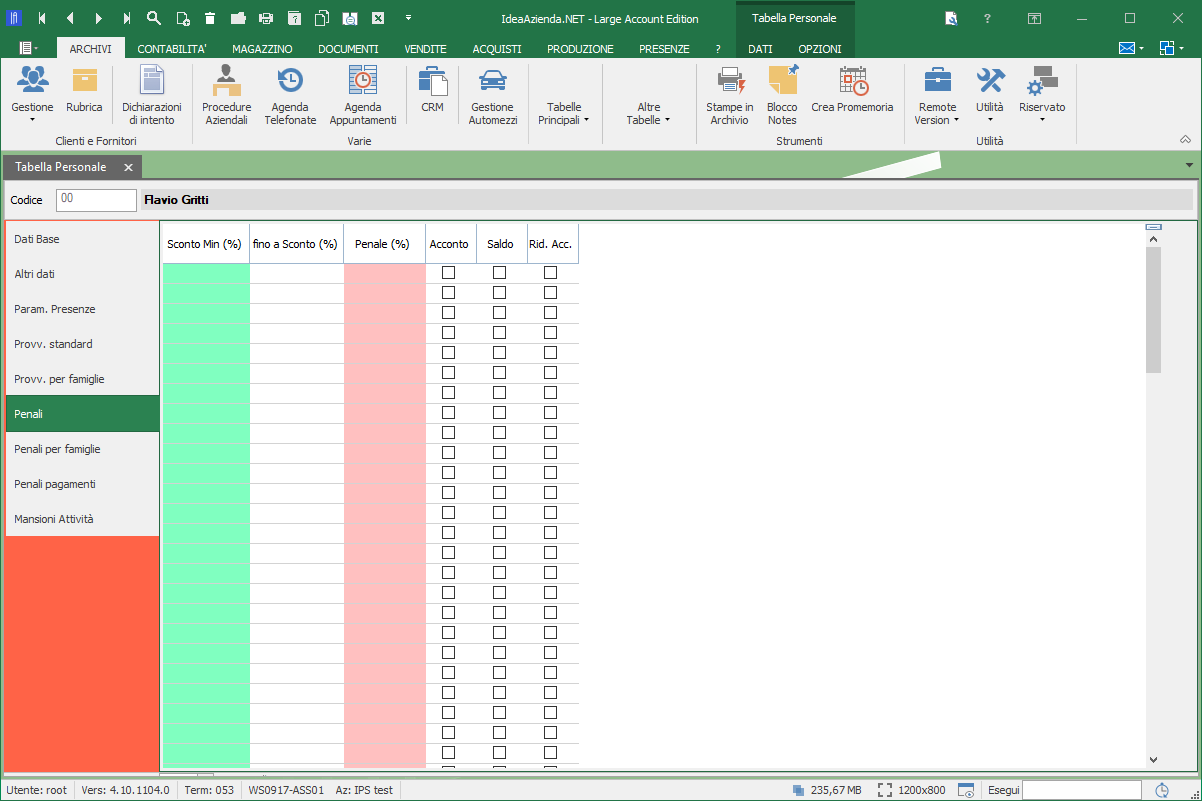Switch to the MAGAZZINO ribbon tab
1202x801 pixels.
pyautogui.click(x=262, y=49)
